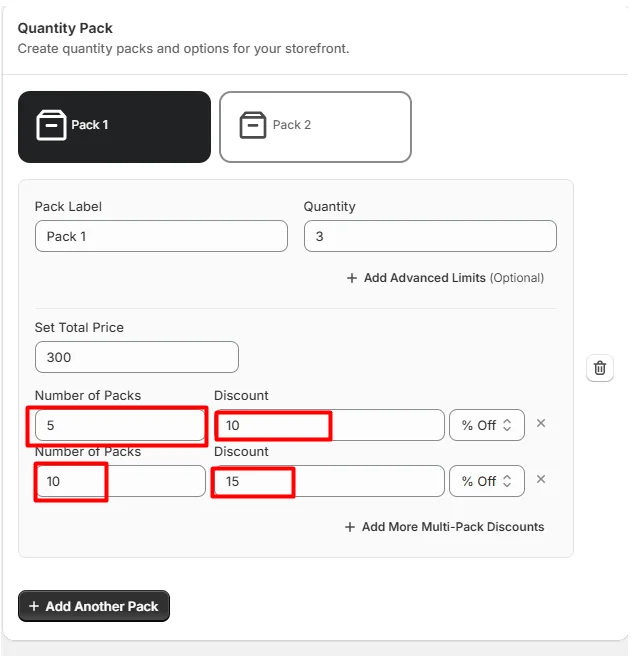Click Add More Multi-Pack Discounts text

click(x=453, y=527)
